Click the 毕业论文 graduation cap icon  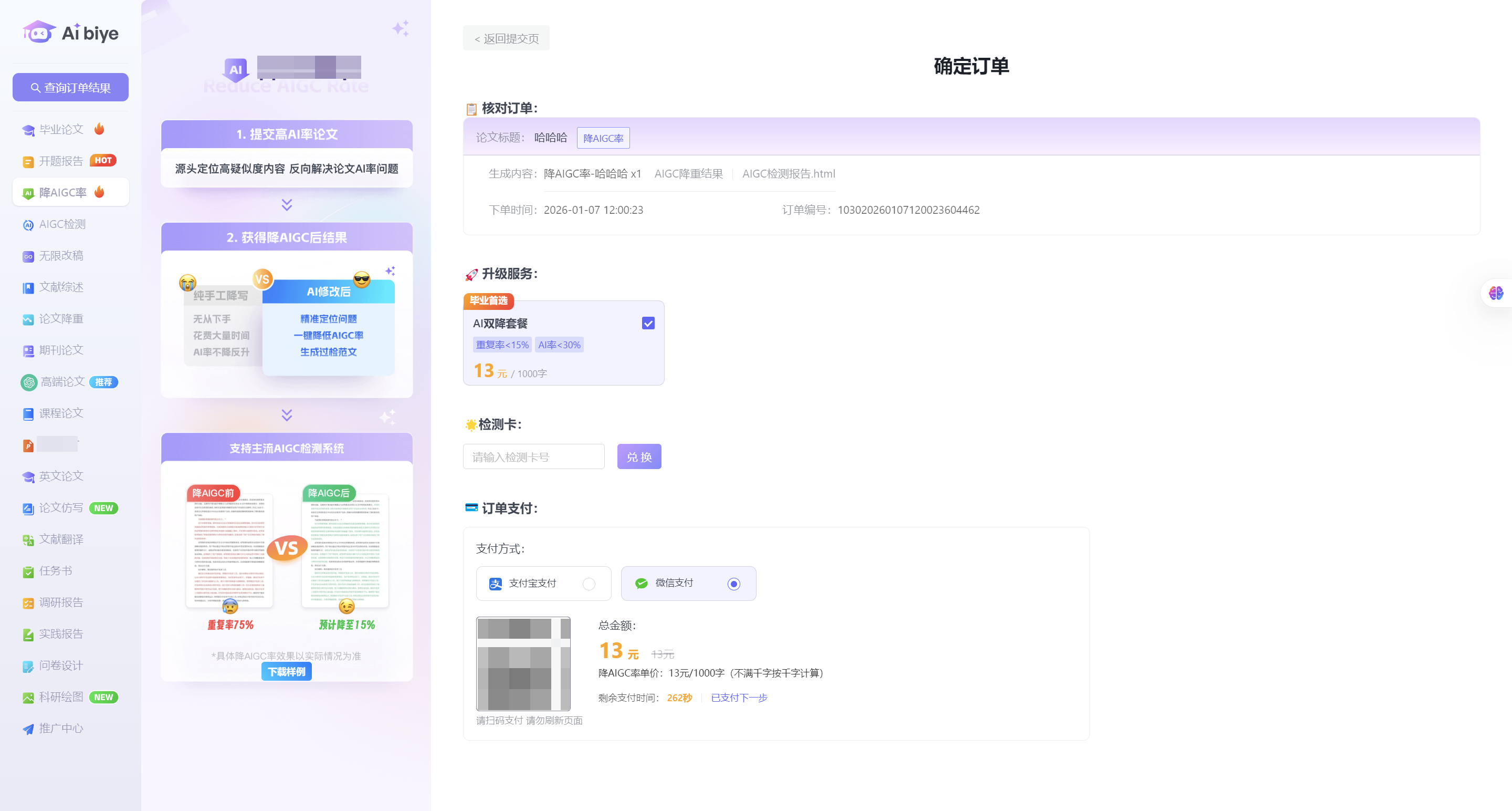point(28,130)
